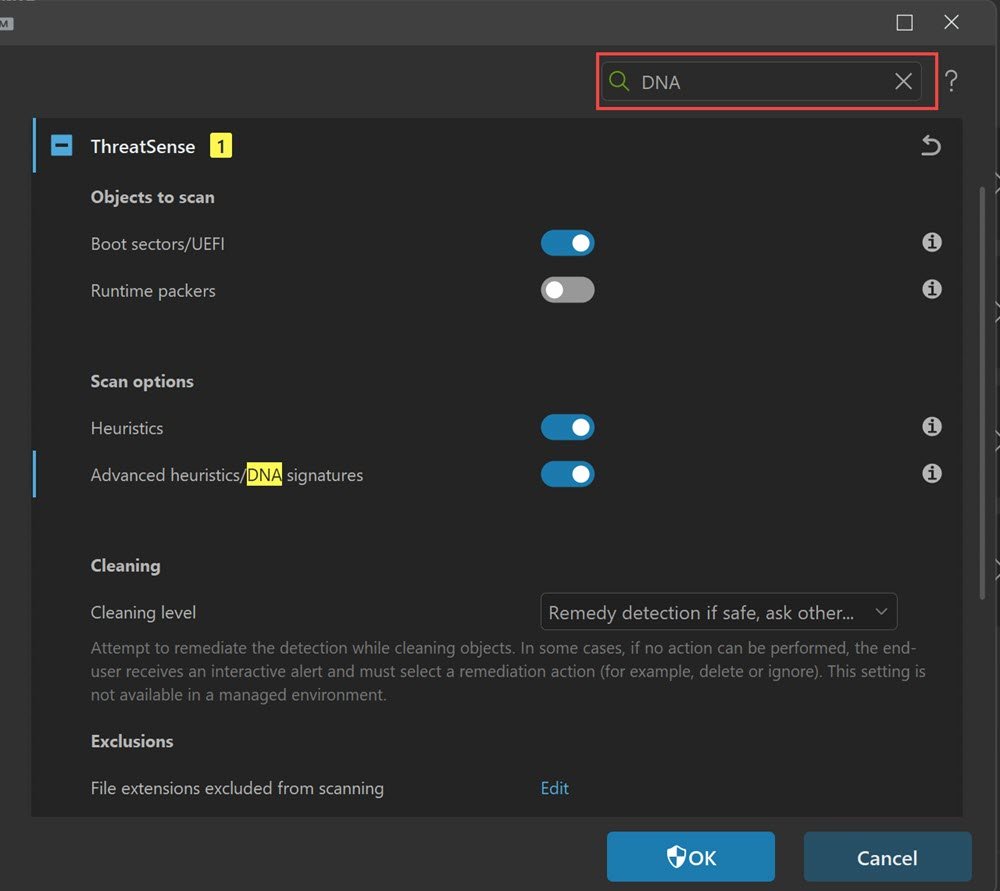
Task: Show info for Boot sectors/UEFI
Action: (932, 242)
